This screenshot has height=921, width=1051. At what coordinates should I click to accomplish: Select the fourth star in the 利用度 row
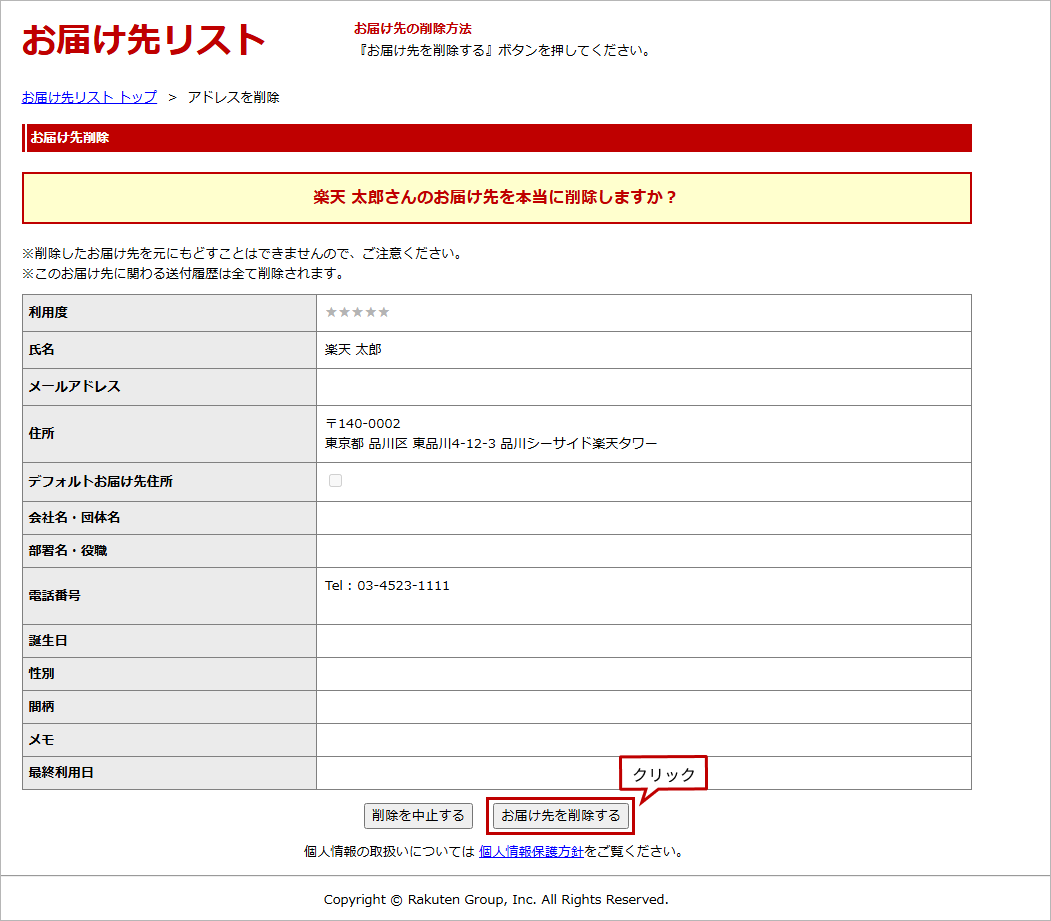pos(371,312)
